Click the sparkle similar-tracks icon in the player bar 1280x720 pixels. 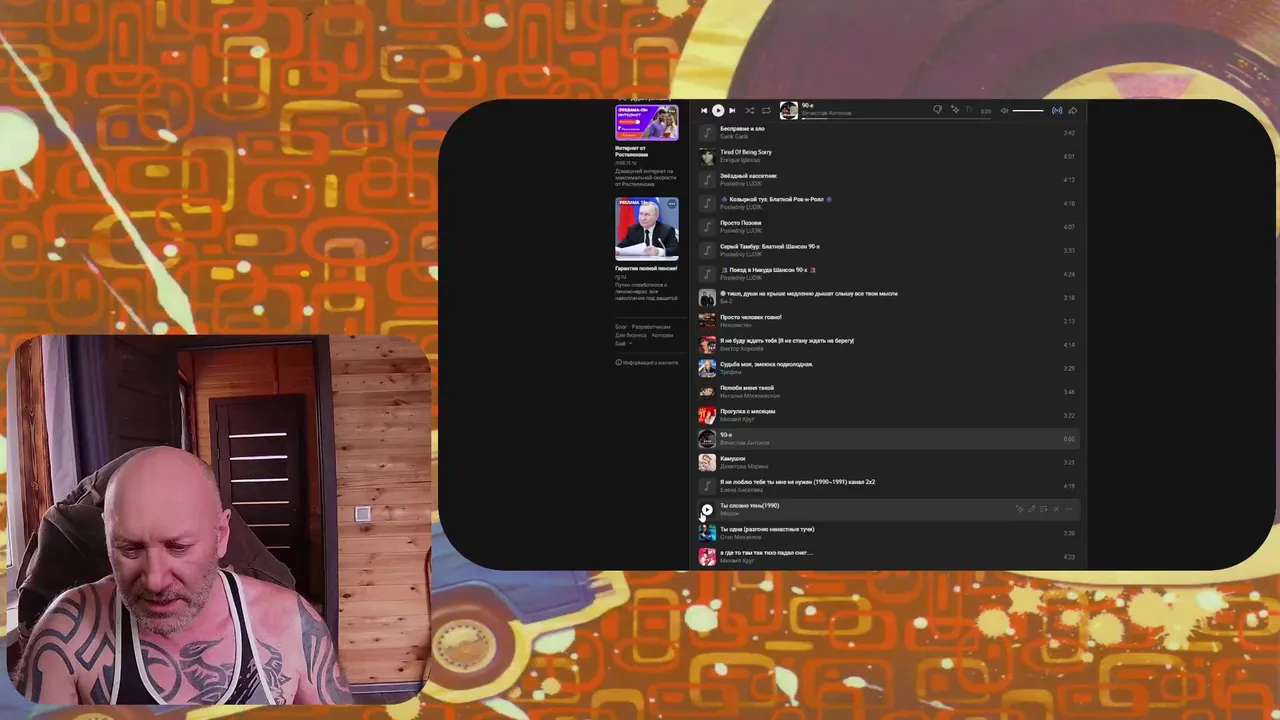click(x=954, y=110)
